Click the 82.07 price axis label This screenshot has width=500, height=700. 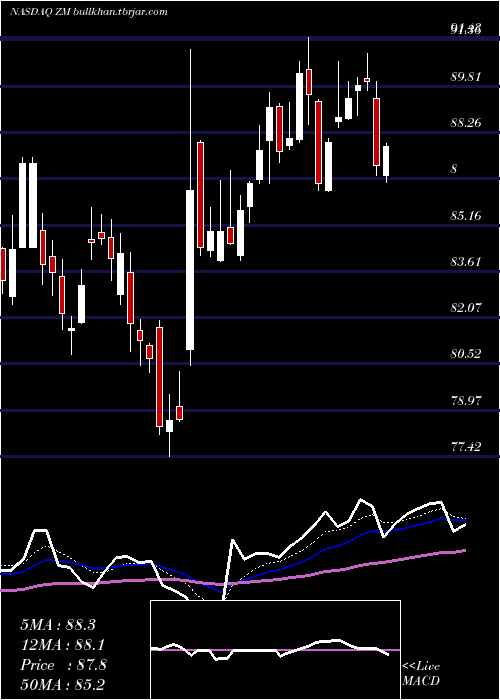(x=466, y=308)
